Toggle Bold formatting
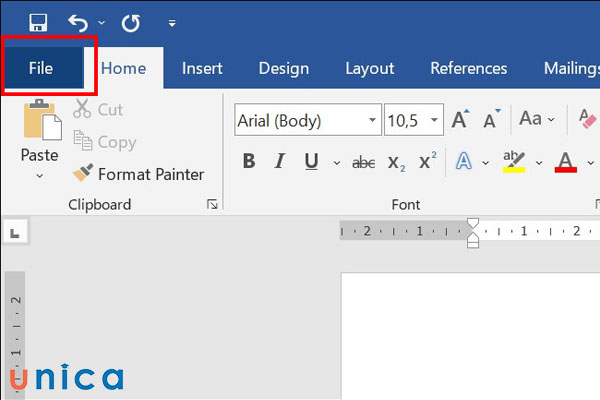 249,162
